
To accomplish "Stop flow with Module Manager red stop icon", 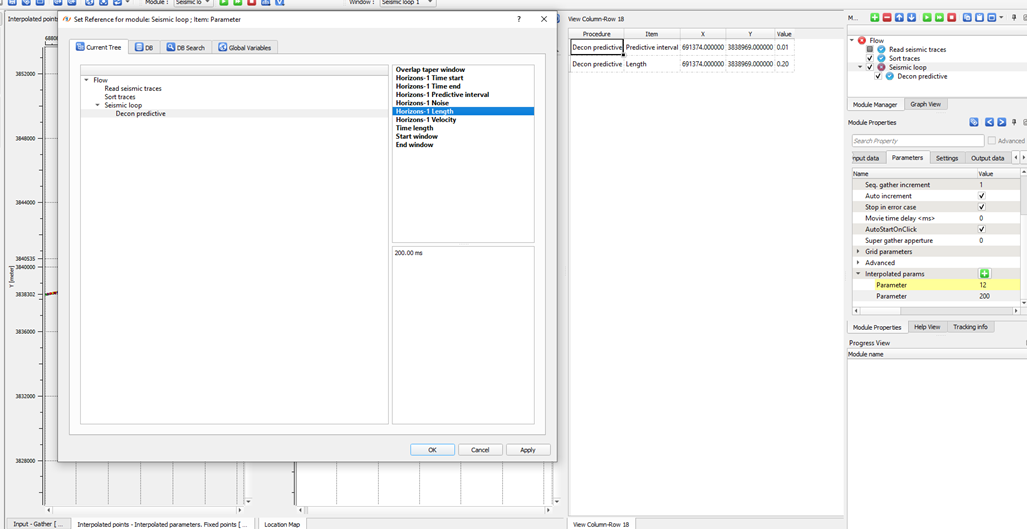I will (x=952, y=18).
